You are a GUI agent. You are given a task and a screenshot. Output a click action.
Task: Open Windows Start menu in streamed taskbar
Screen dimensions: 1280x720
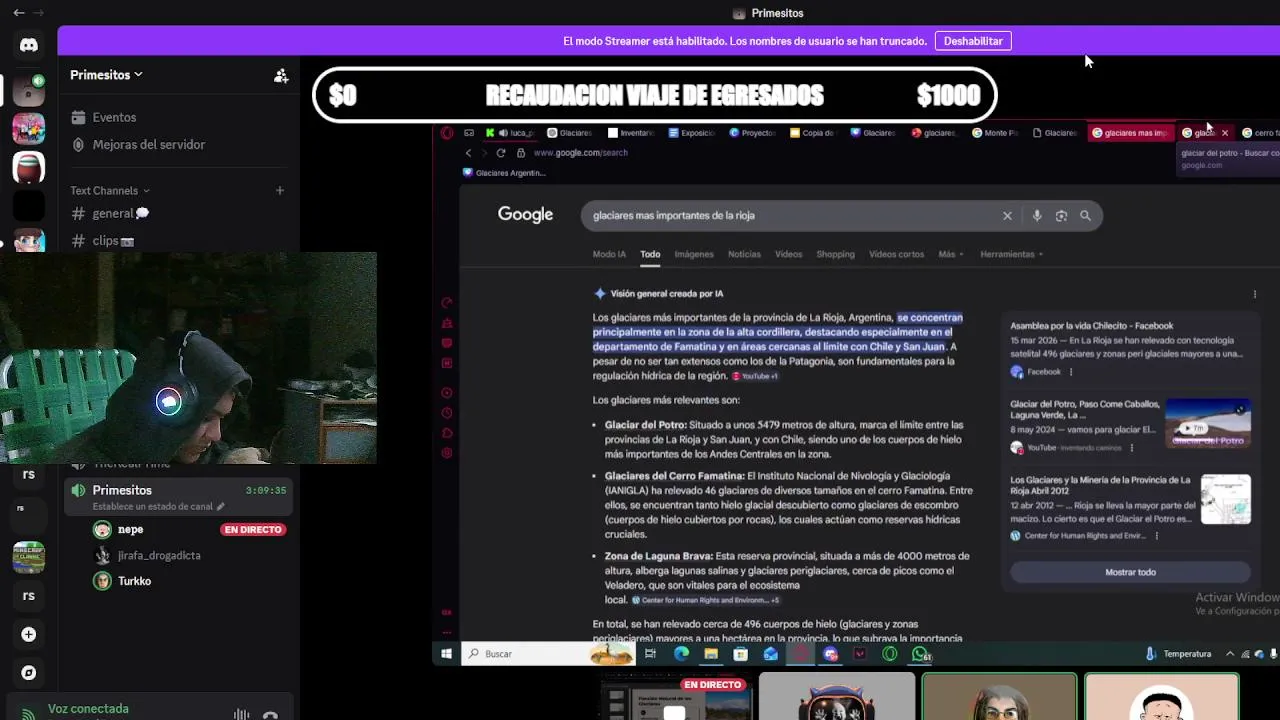tap(447, 654)
